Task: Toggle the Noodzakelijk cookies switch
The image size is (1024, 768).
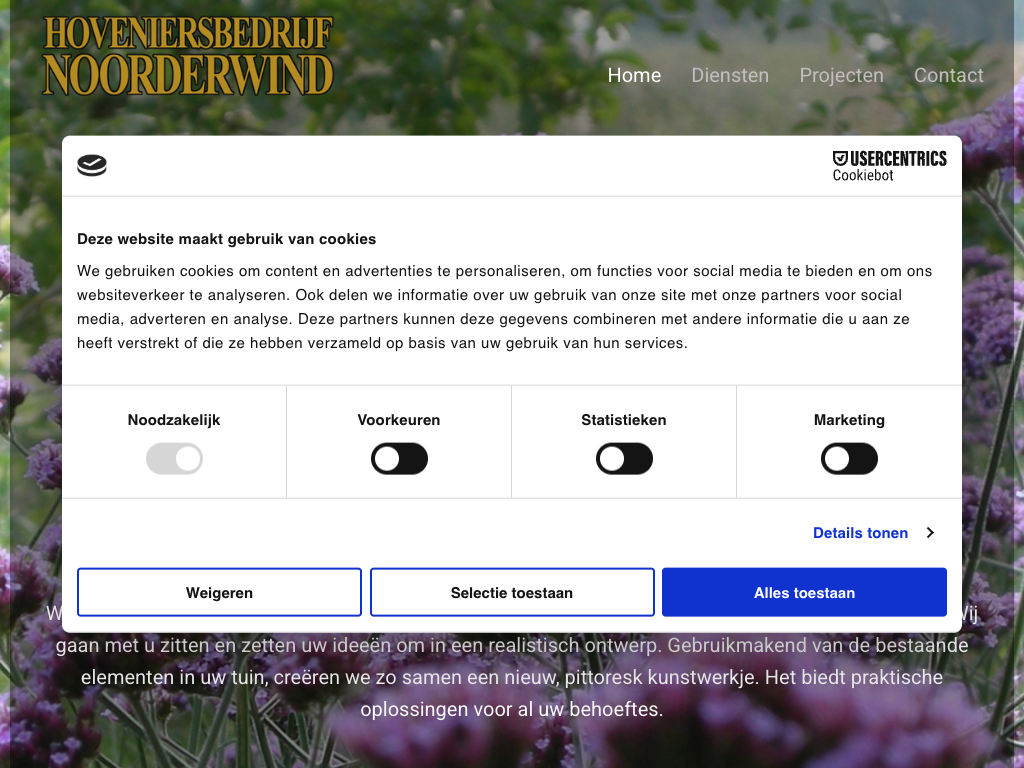Action: click(x=174, y=460)
